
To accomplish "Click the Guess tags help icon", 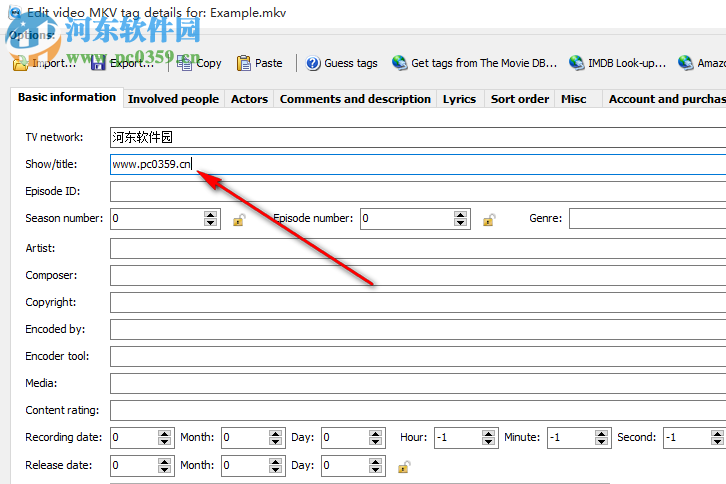I will pos(313,63).
